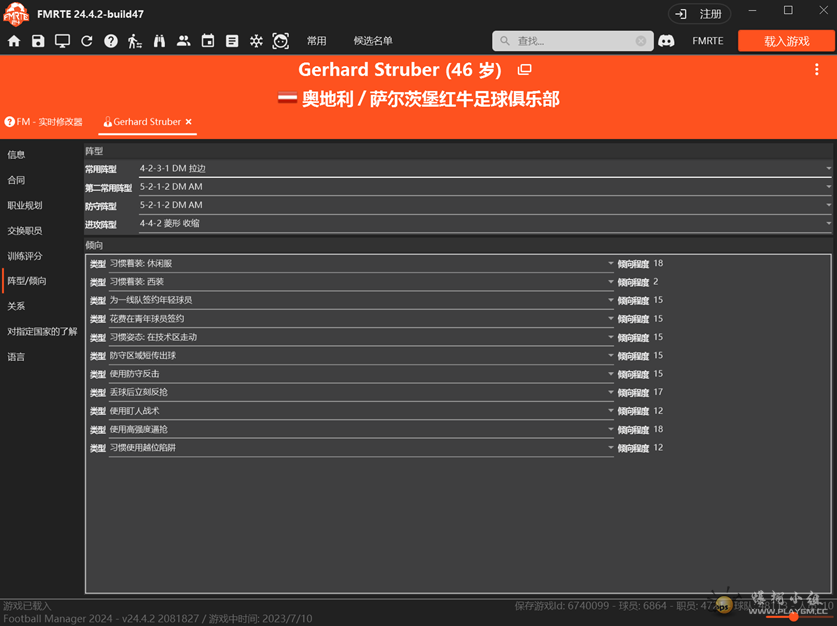837x626 pixels.
Task: Expand the 常用阵型 formation dropdown
Action: tap(828, 169)
